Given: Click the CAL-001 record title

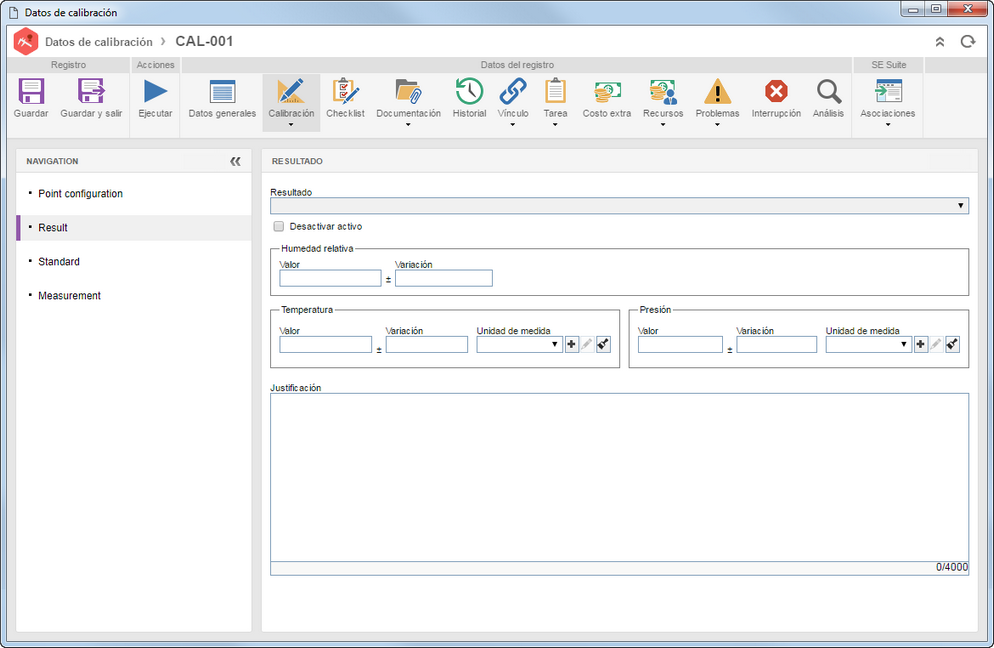Looking at the screenshot, I should 204,41.
